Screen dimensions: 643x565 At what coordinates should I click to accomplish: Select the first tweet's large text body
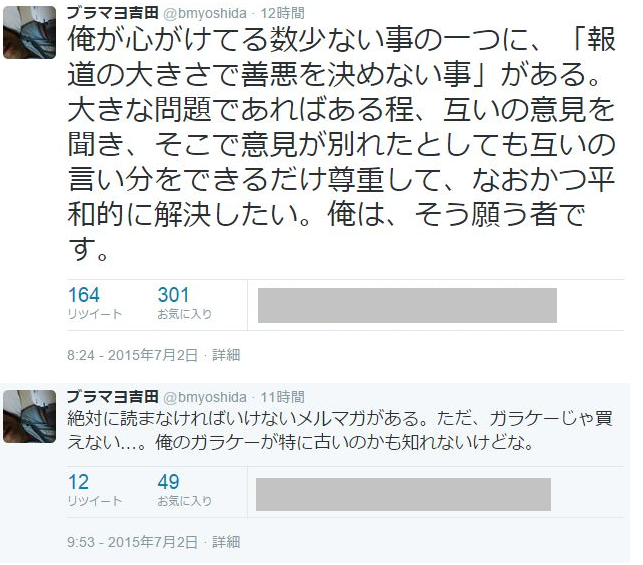(x=342, y=144)
